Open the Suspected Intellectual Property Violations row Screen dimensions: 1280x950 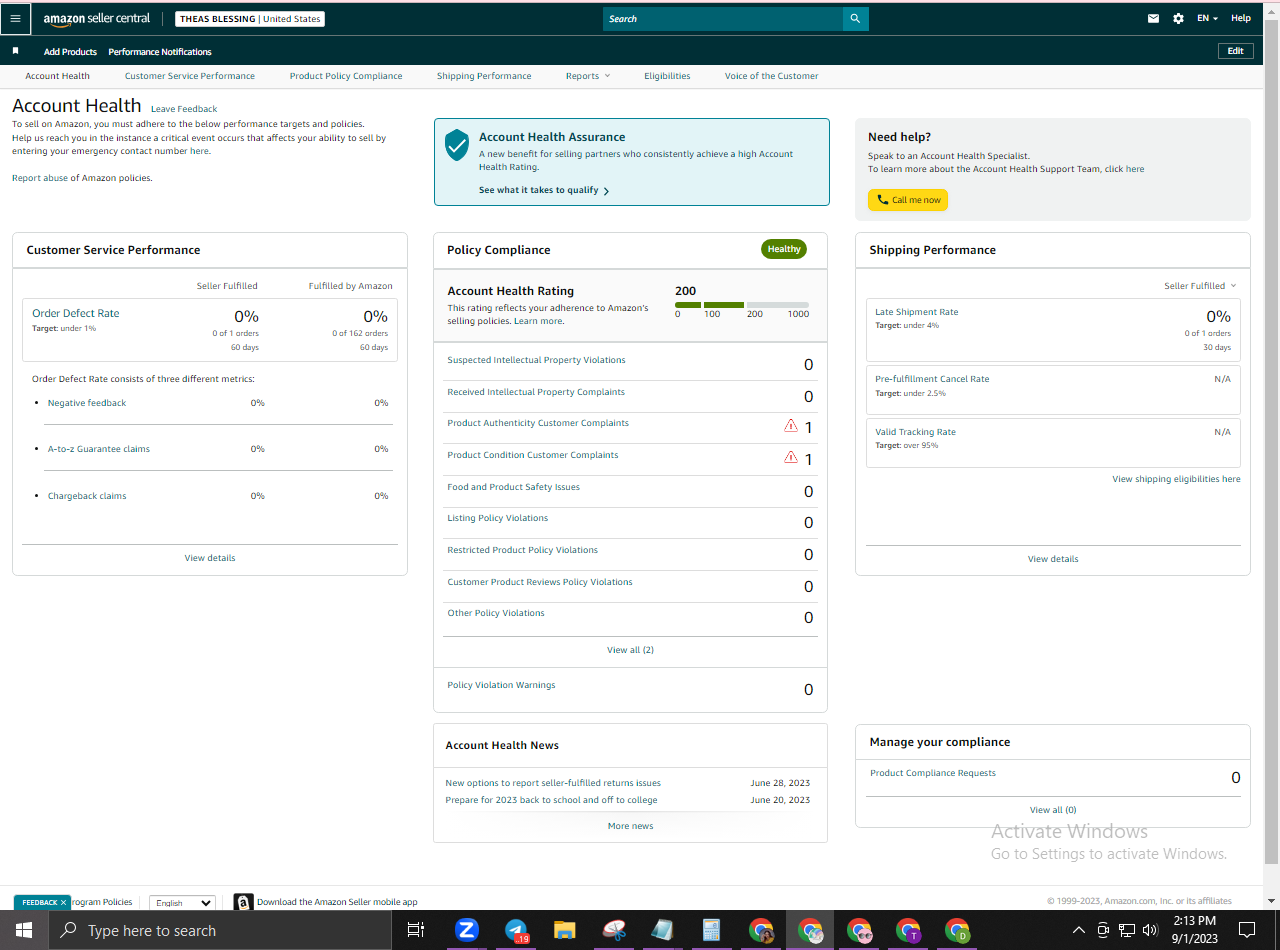(x=630, y=364)
